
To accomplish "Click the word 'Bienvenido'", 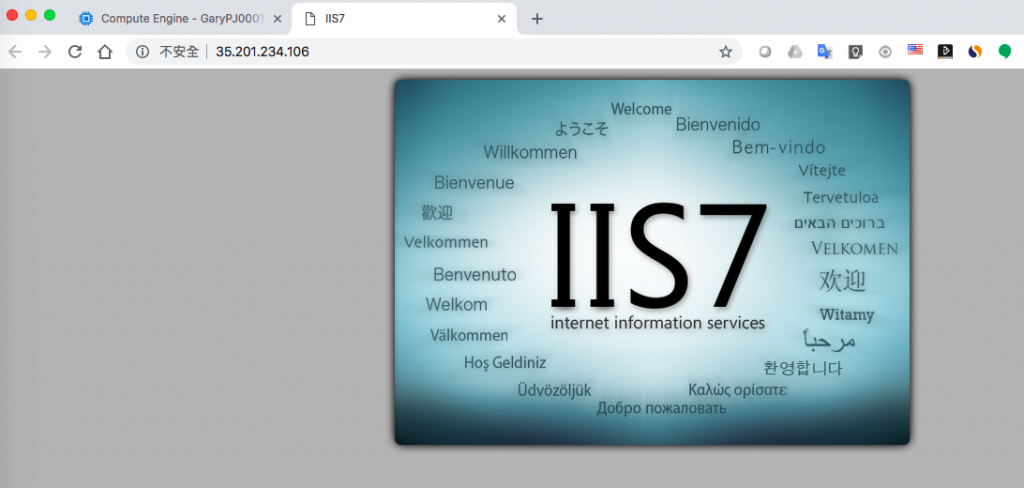I will [718, 124].
